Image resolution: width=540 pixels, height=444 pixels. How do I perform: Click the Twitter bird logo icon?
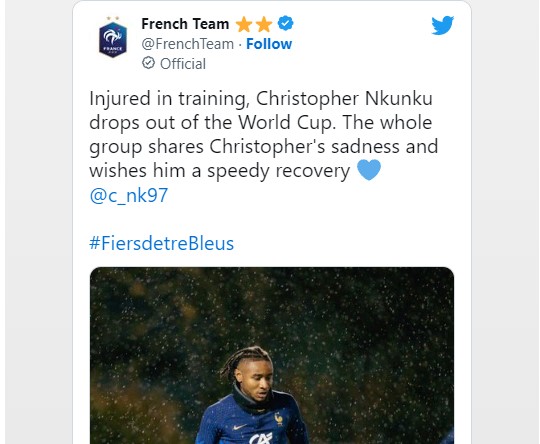(443, 25)
